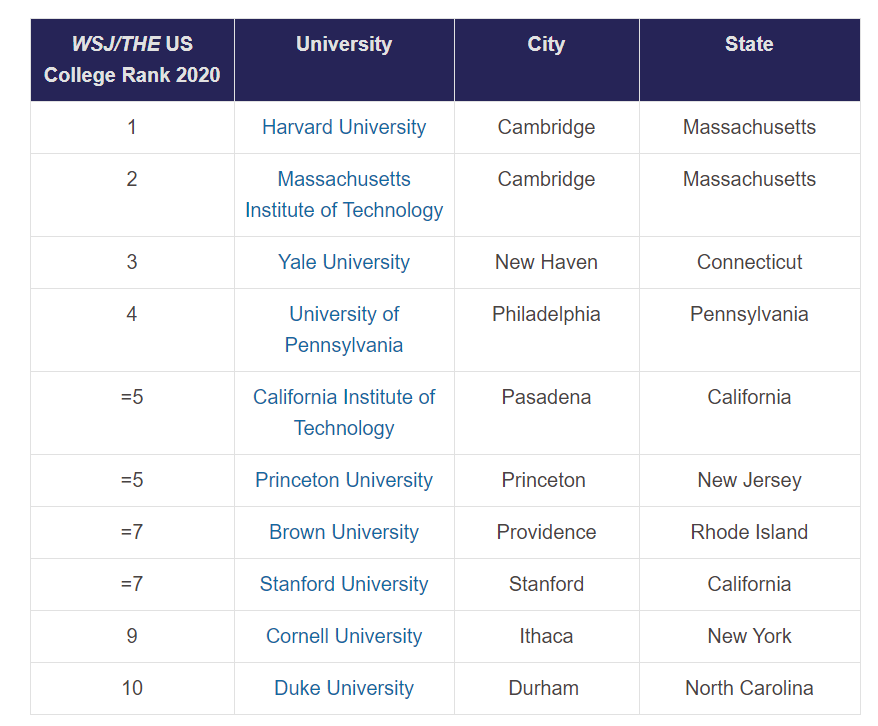The height and width of the screenshot is (726, 878).
Task: Click the WSJ/THE US College Rank header
Action: point(132,59)
